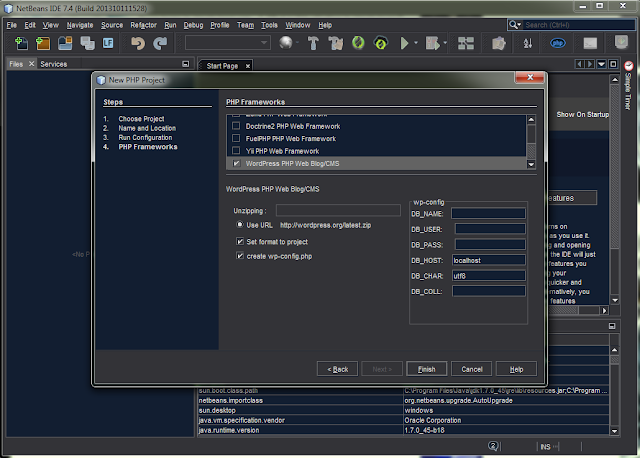Click the Back button in wizard

click(x=338, y=369)
